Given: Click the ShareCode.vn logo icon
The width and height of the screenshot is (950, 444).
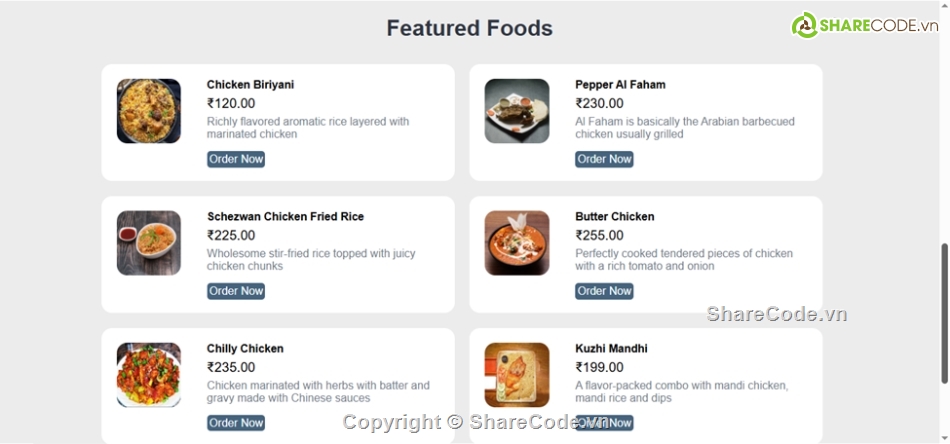Looking at the screenshot, I should [804, 25].
